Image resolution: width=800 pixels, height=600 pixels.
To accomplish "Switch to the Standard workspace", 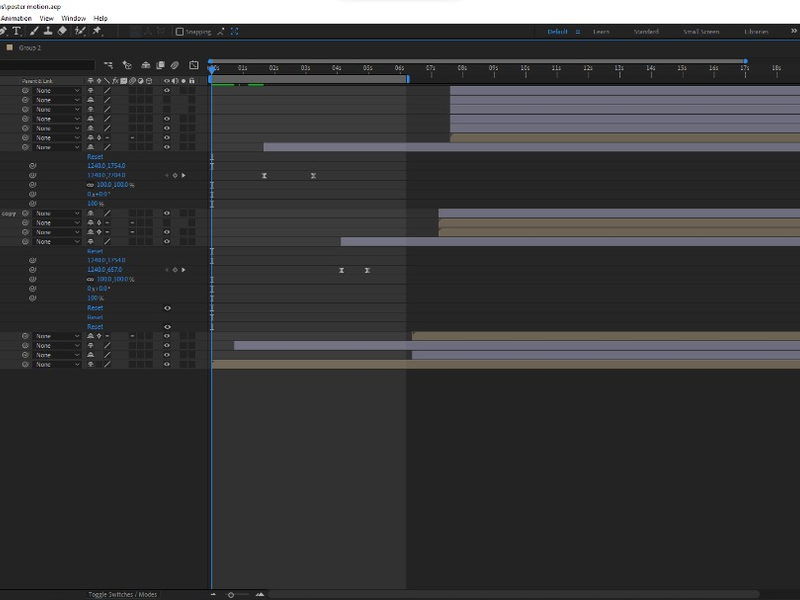I will 646,32.
